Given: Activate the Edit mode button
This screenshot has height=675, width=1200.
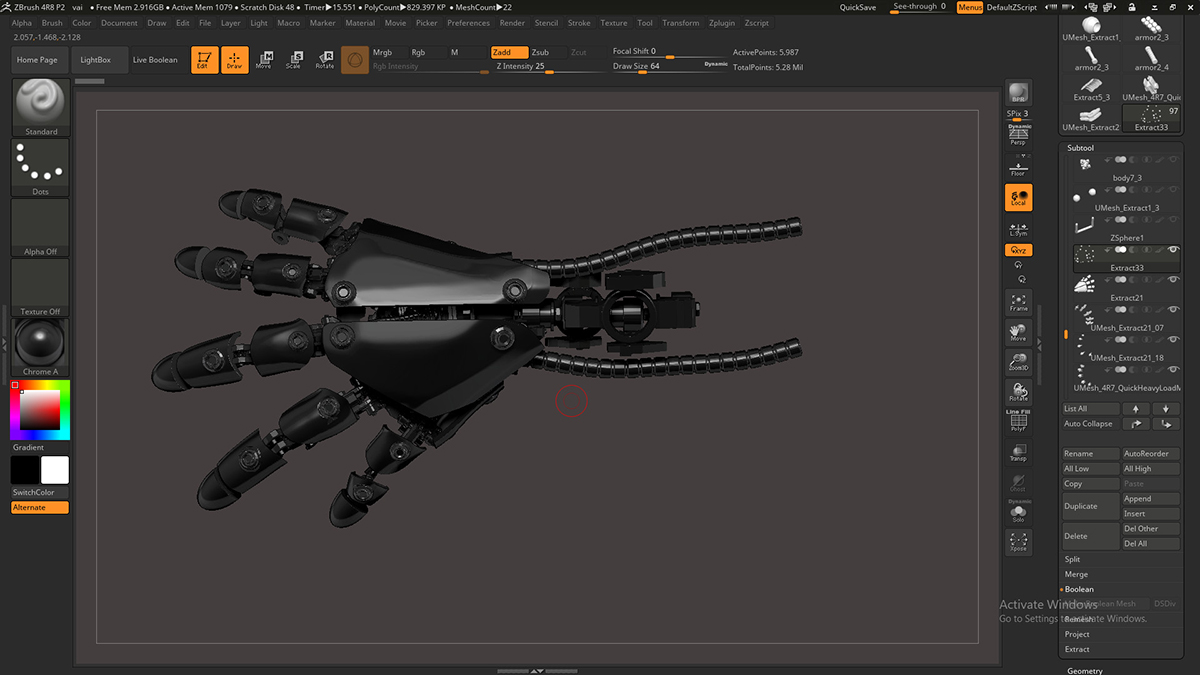Looking at the screenshot, I should click(204, 60).
